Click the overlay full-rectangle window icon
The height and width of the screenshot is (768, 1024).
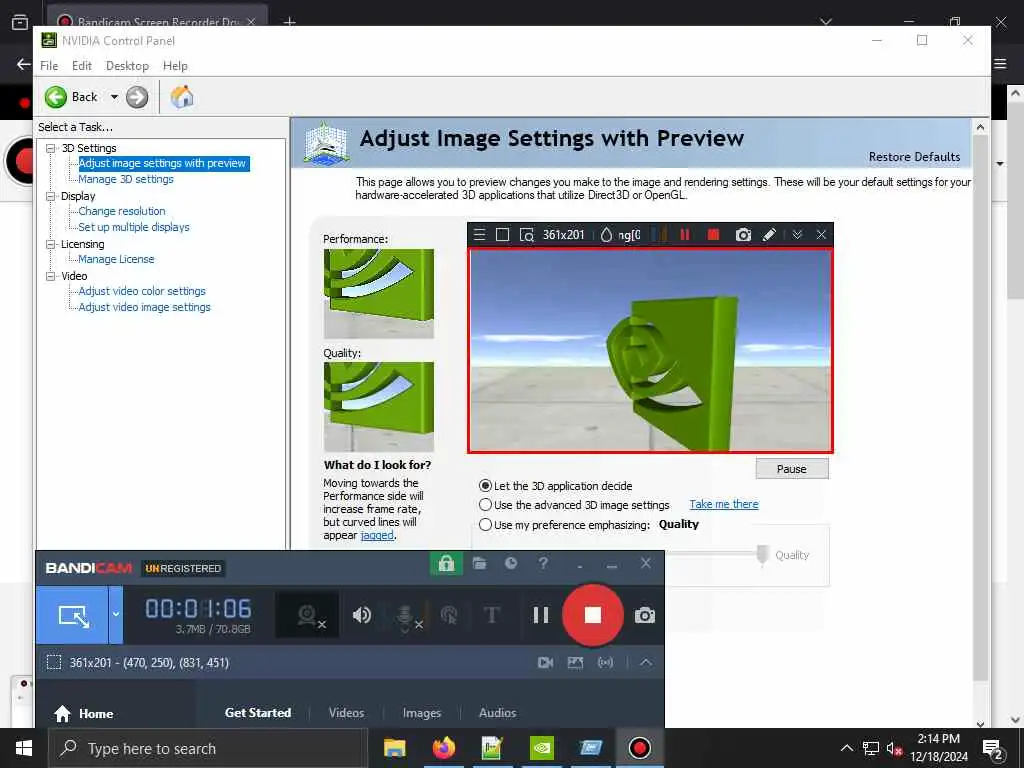(502, 234)
